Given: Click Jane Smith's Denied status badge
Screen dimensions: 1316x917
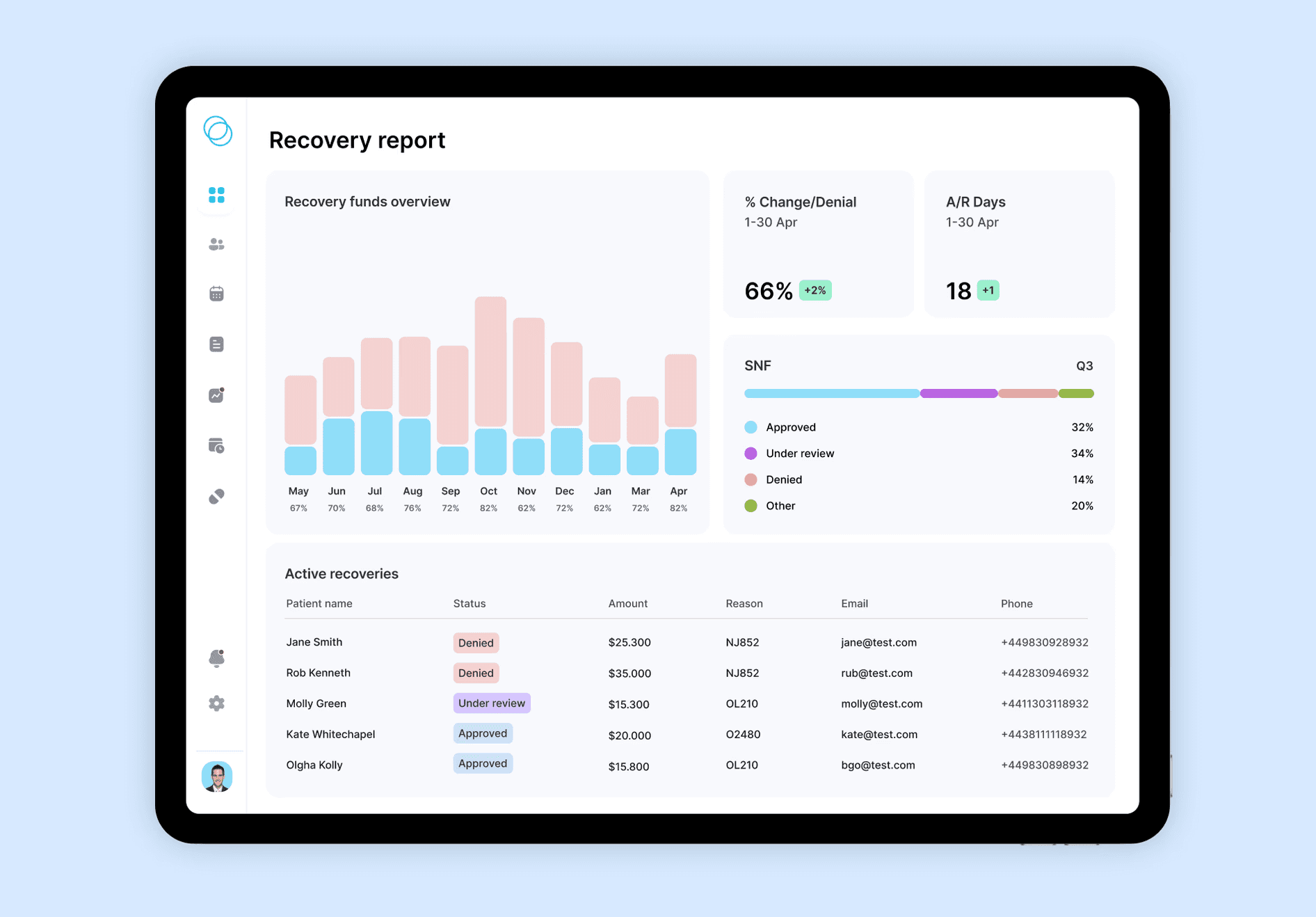Looking at the screenshot, I should [x=476, y=643].
